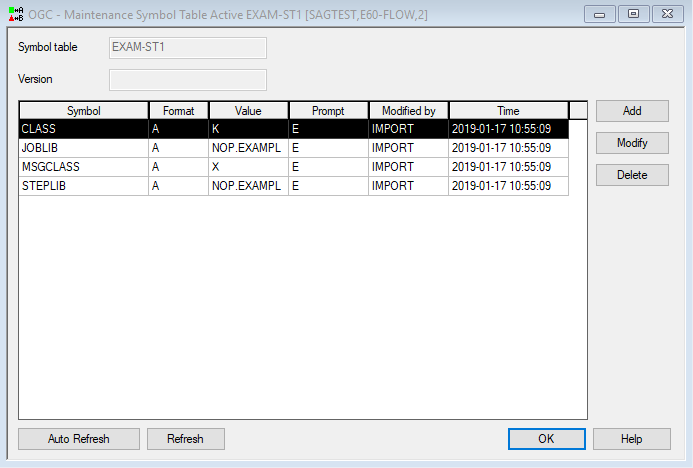The width and height of the screenshot is (693, 468).
Task: Select the MSGCLASS symbol row
Action: [x=84, y=167]
